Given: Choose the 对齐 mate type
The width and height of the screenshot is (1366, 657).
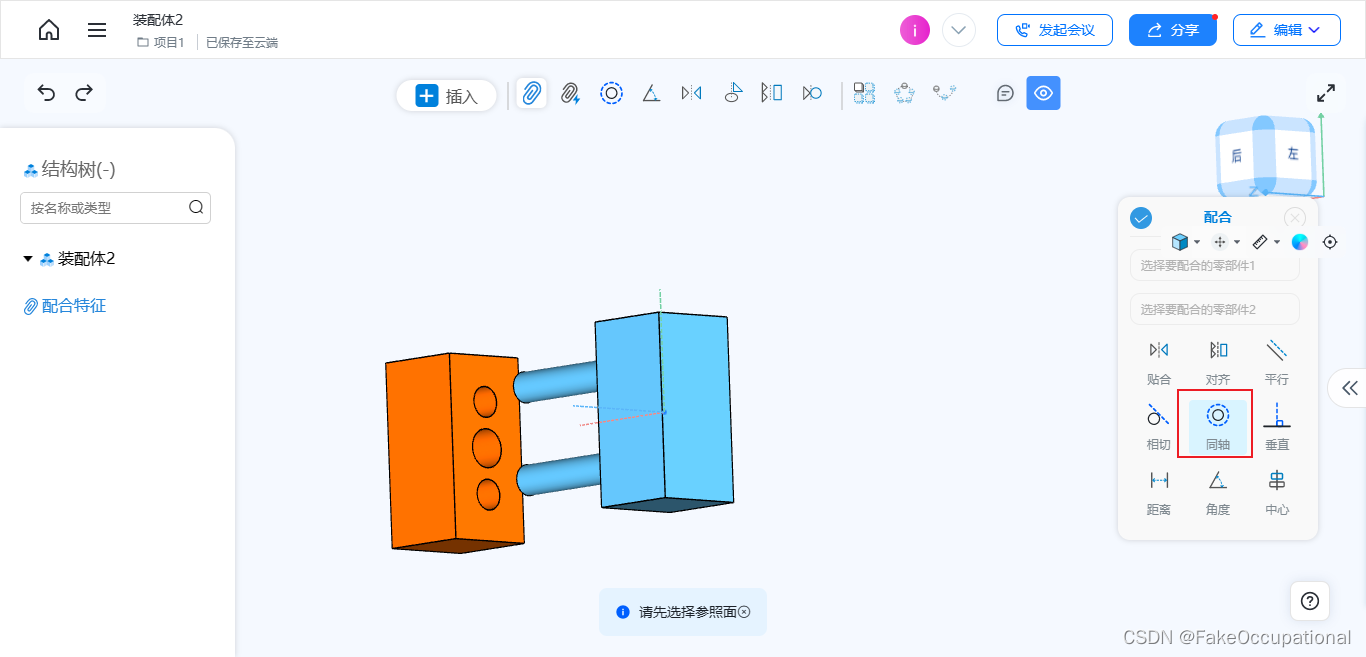Looking at the screenshot, I should tap(1218, 363).
